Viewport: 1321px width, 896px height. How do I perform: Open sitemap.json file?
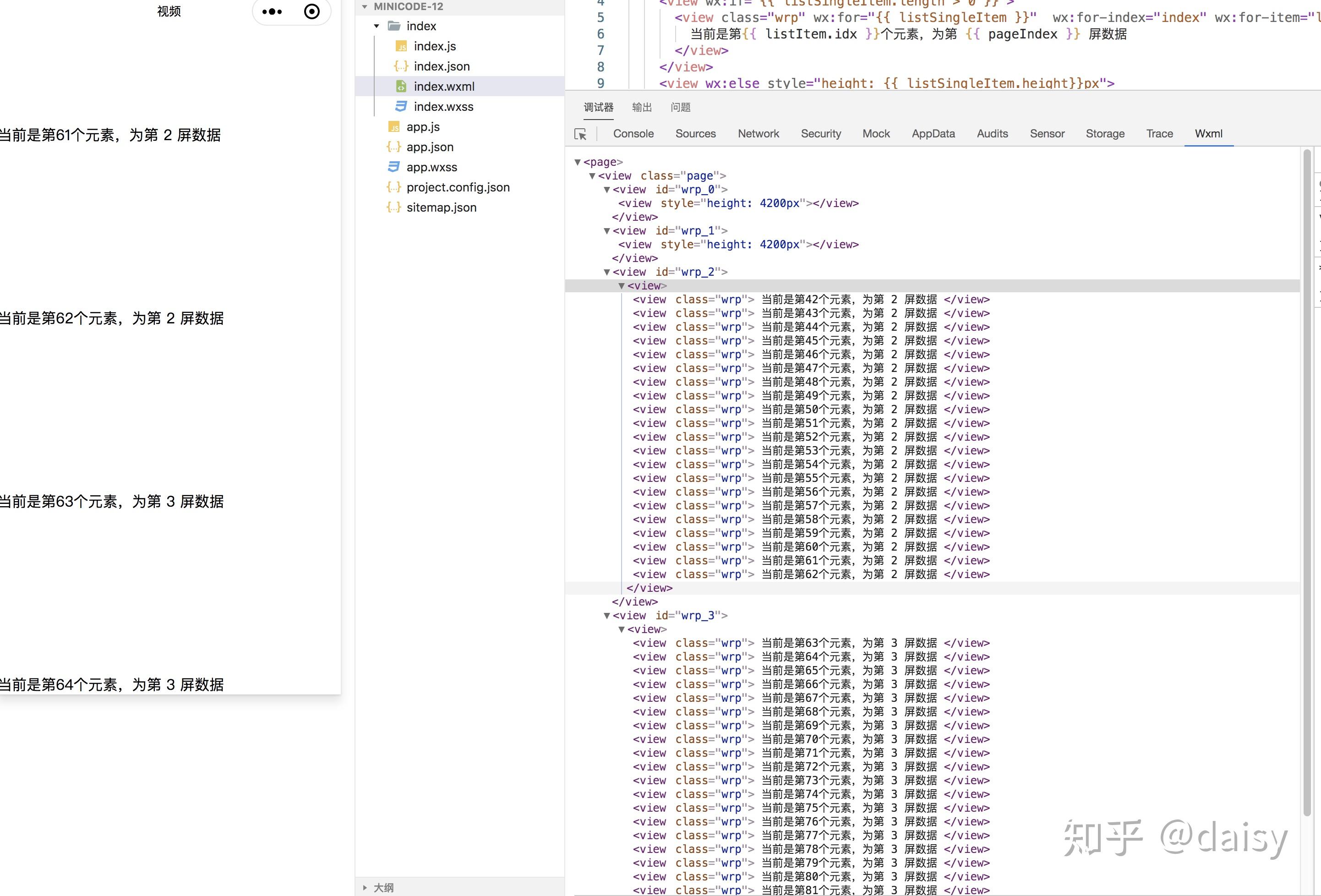click(441, 208)
